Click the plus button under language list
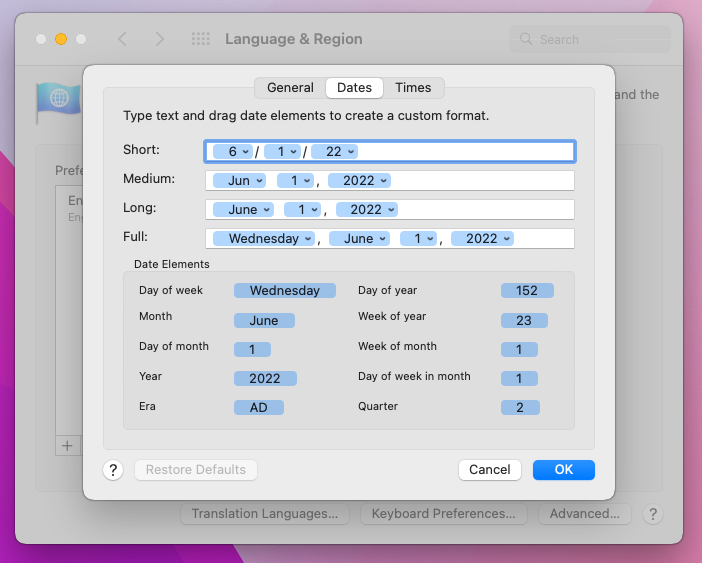 pyautogui.click(x=67, y=446)
